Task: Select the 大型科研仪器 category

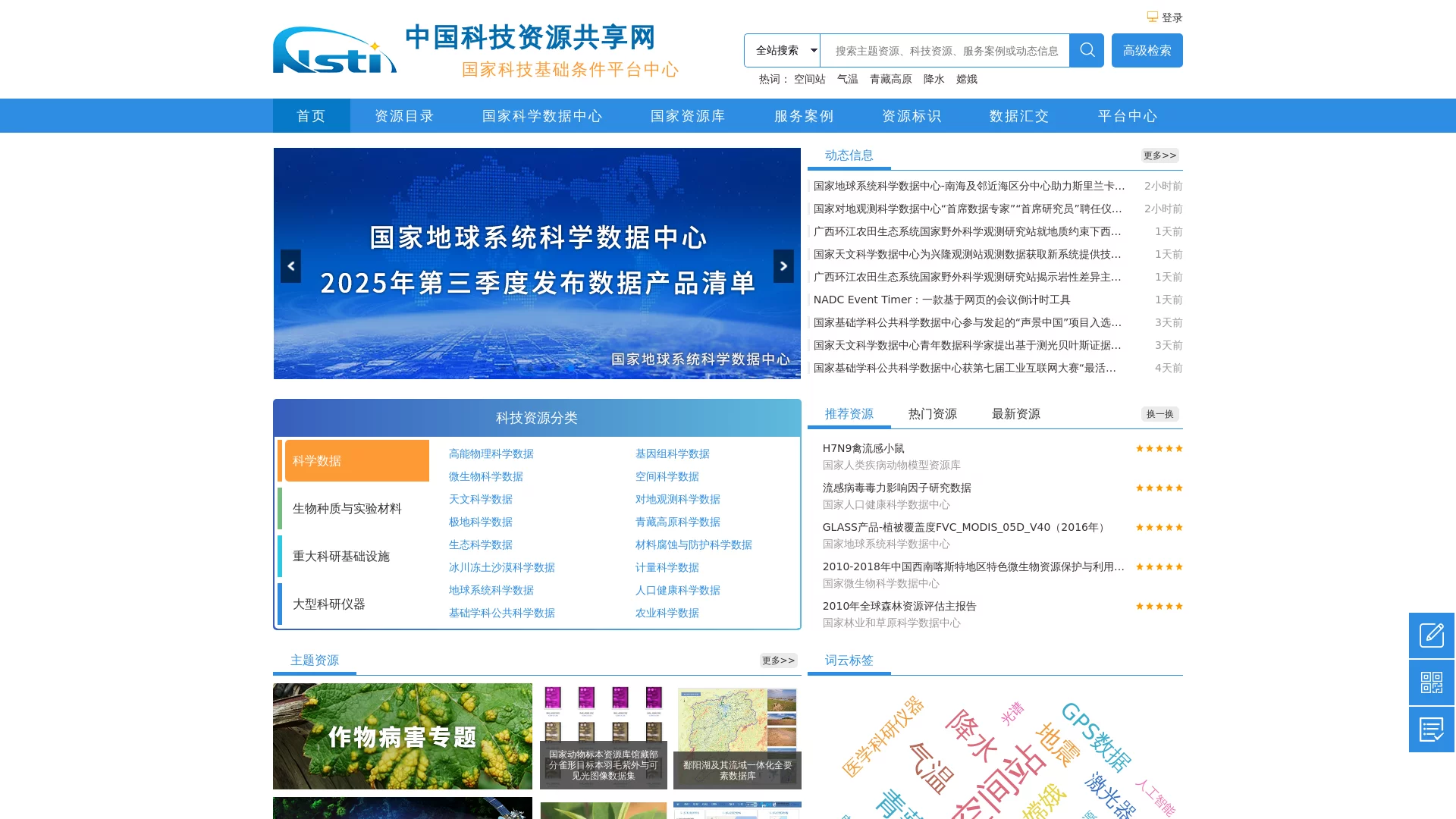Action: pyautogui.click(x=328, y=605)
